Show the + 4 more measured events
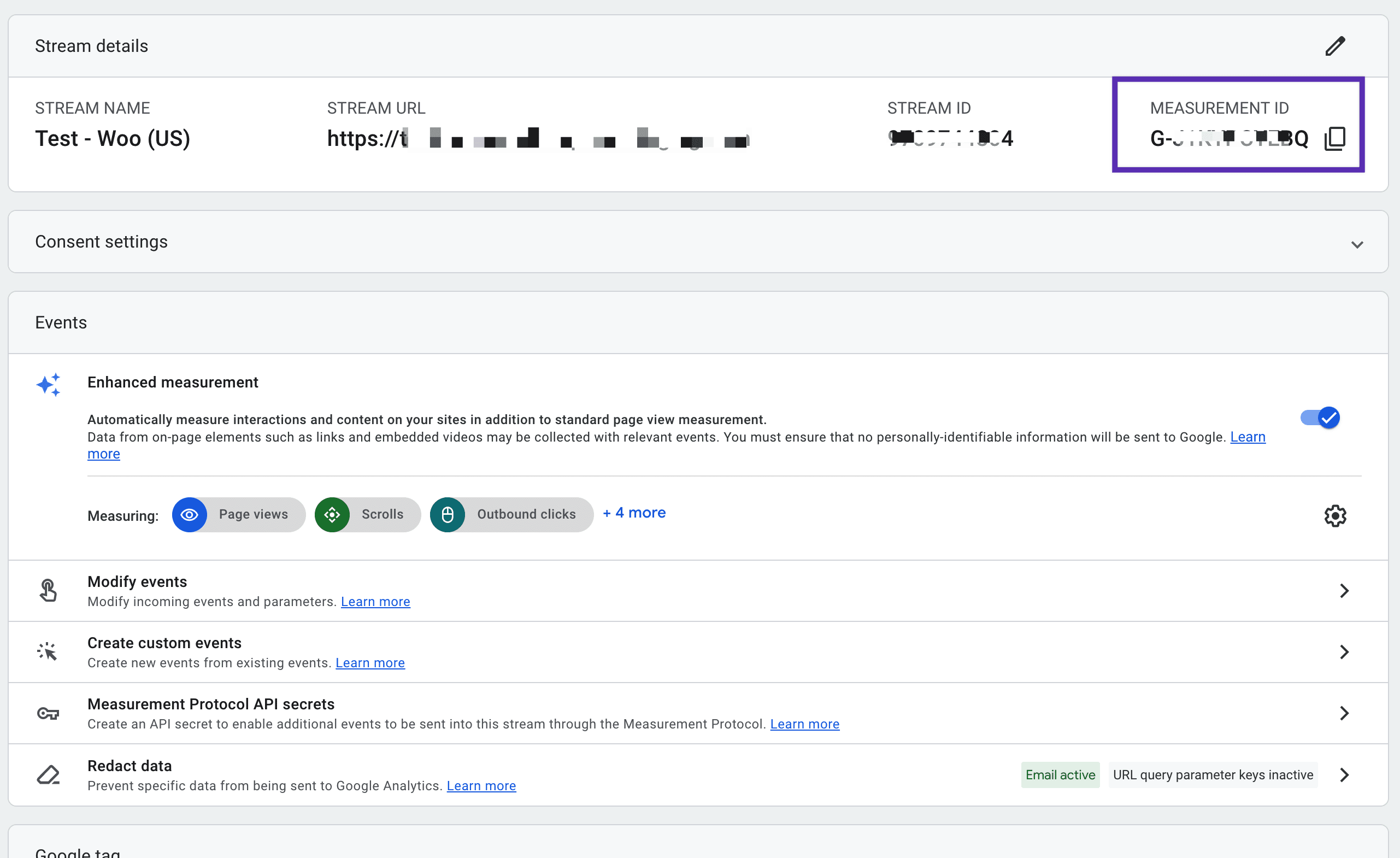 tap(634, 513)
